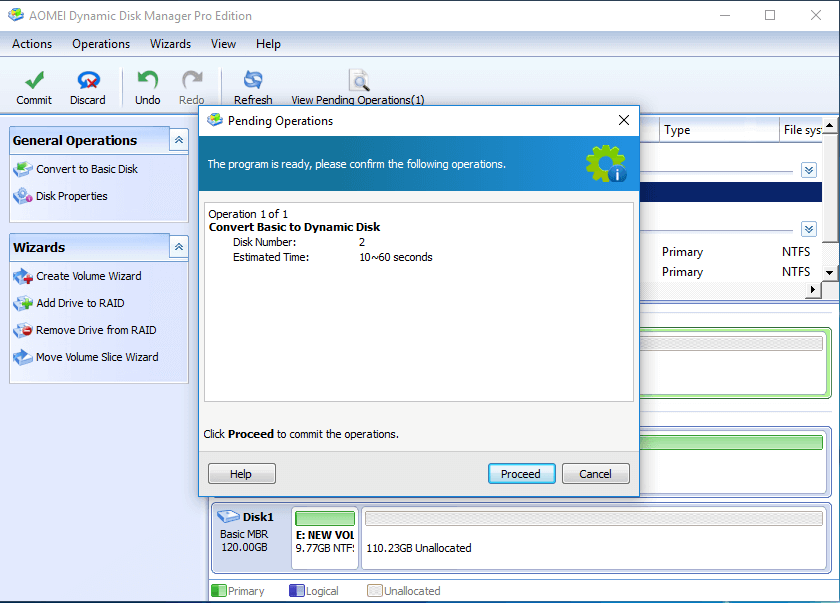Click the Move Volume Slice Wizard icon
The height and width of the screenshot is (603, 840).
pyautogui.click(x=23, y=357)
